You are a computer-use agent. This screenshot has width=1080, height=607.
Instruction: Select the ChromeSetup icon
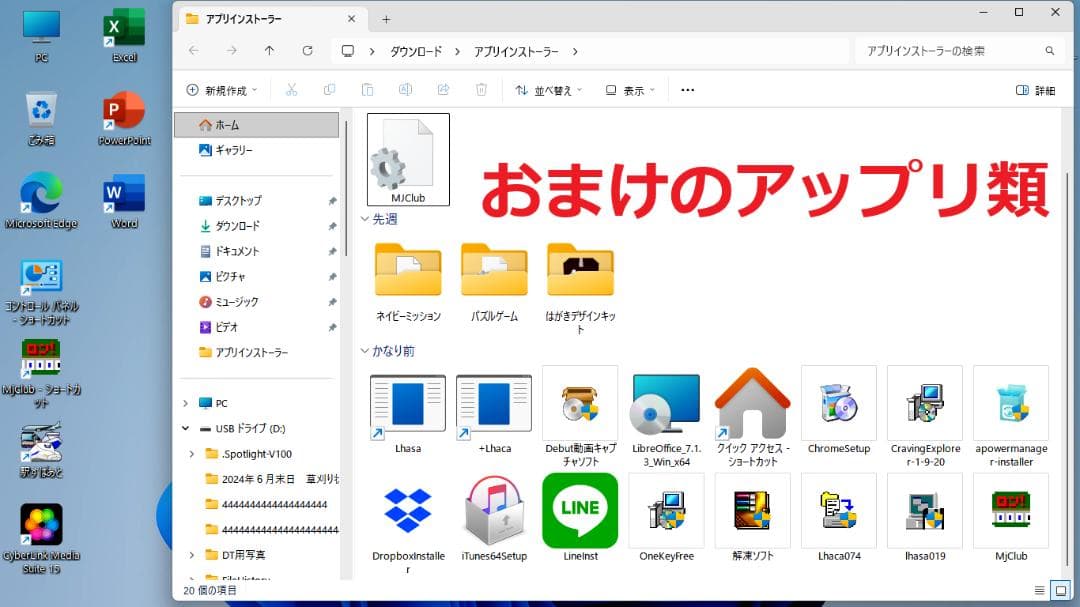click(x=838, y=404)
